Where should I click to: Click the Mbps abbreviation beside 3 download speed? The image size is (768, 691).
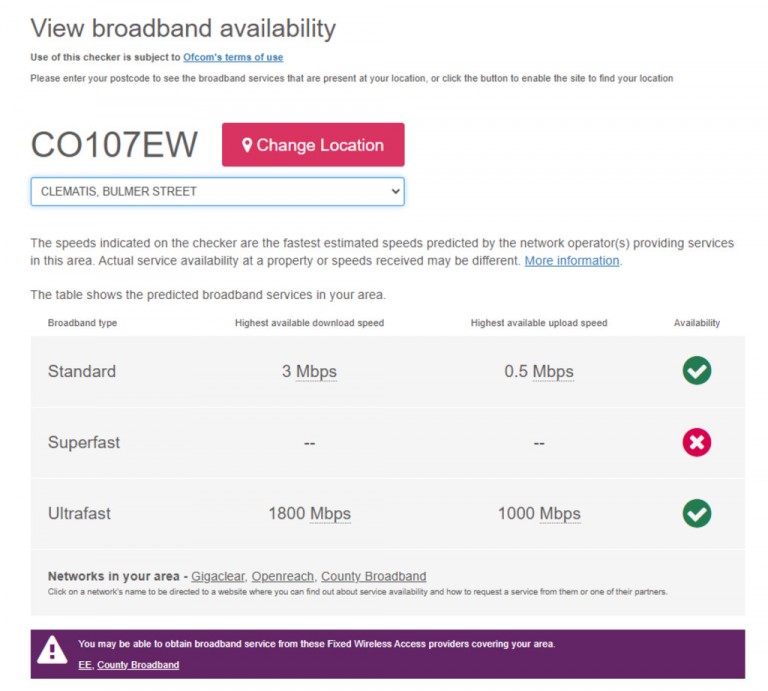click(x=316, y=372)
